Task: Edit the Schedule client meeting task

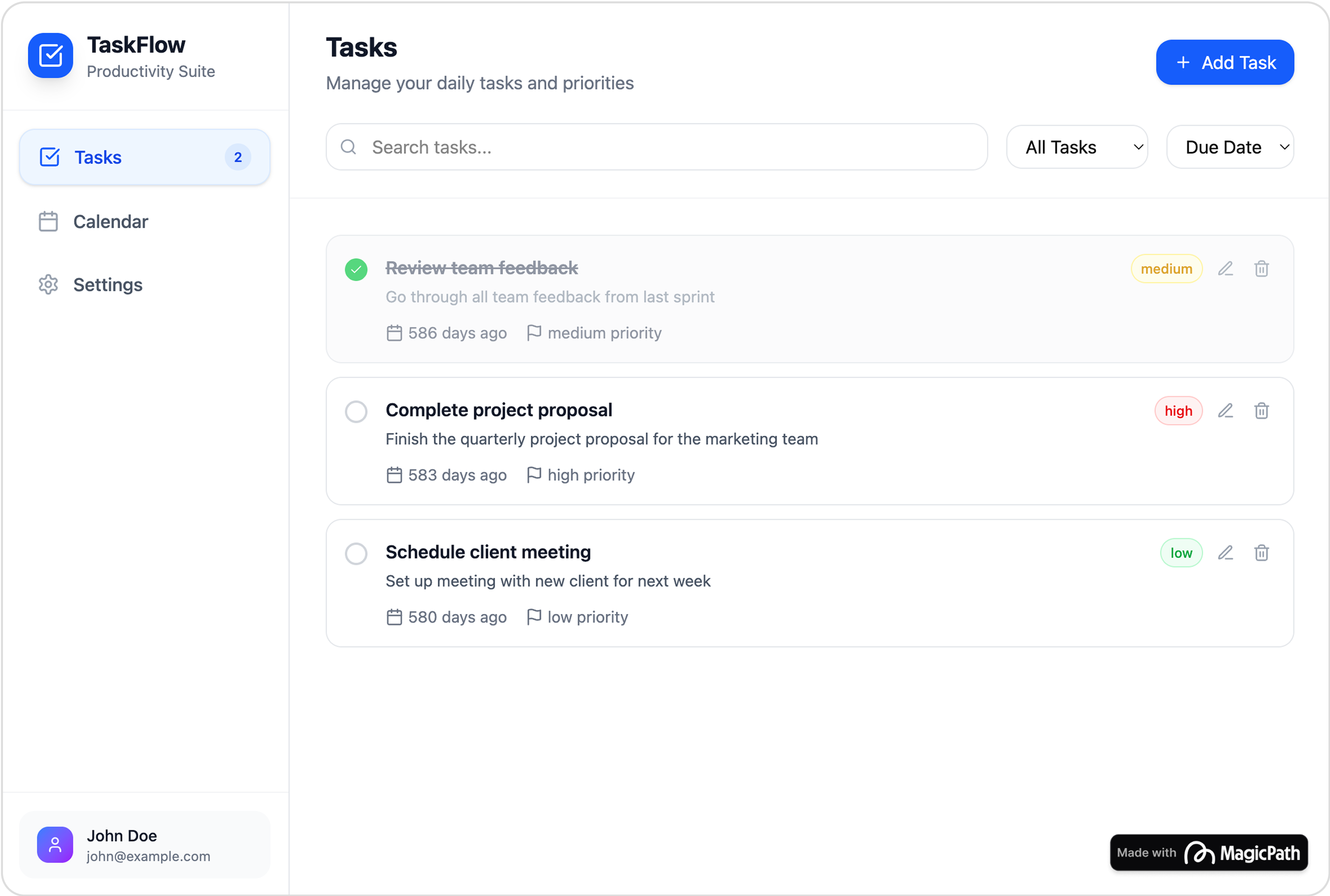Action: 1225,553
